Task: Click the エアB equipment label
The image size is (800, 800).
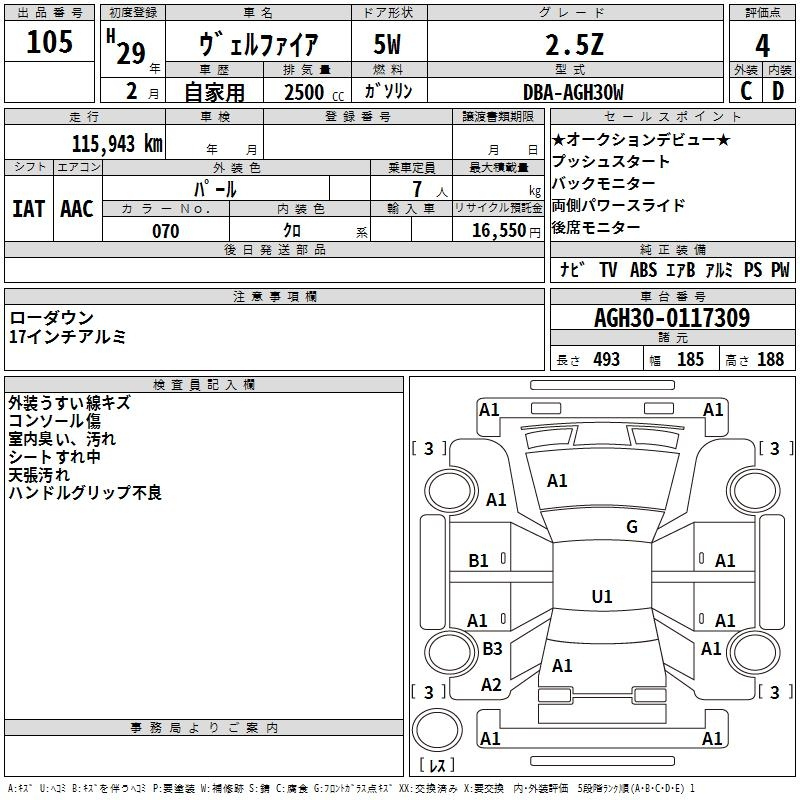Action: (681, 269)
